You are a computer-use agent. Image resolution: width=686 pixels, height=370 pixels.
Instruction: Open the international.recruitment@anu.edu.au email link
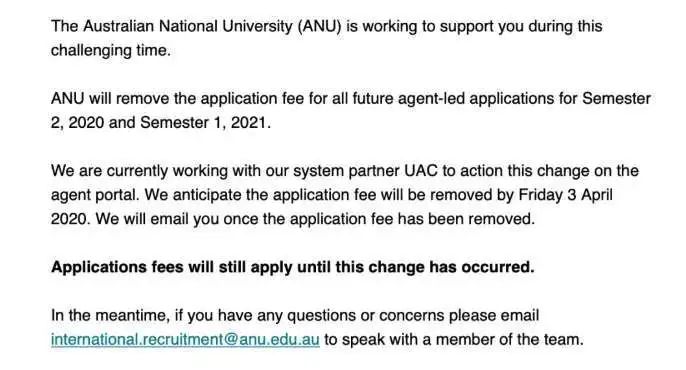185,339
